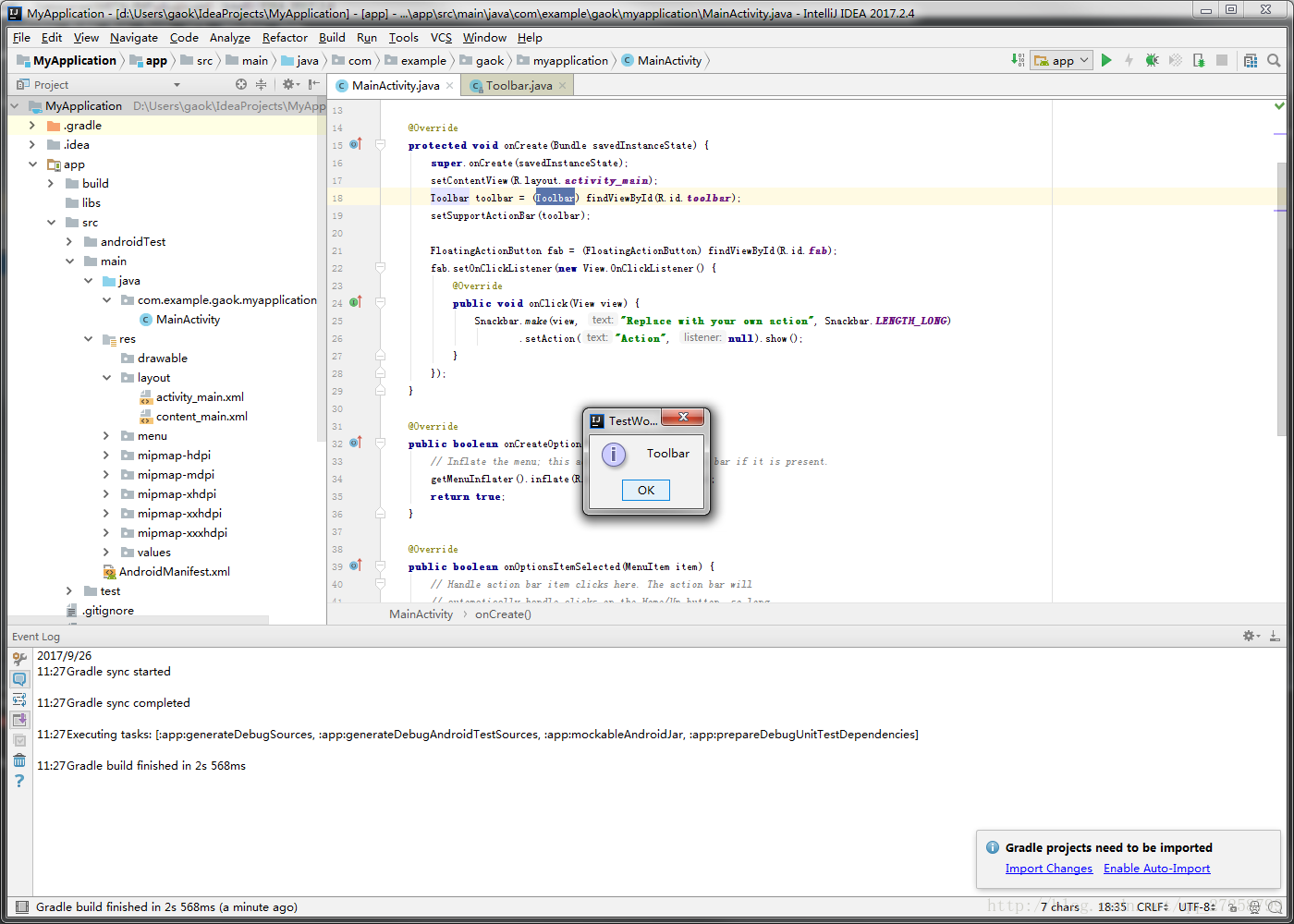Collapse the layout folder in tree
The width and height of the screenshot is (1294, 924).
coord(106,378)
